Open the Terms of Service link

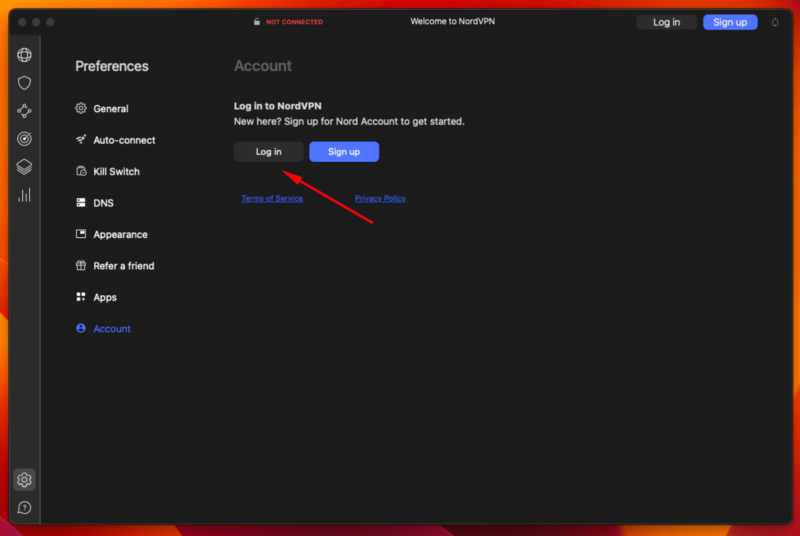272,198
